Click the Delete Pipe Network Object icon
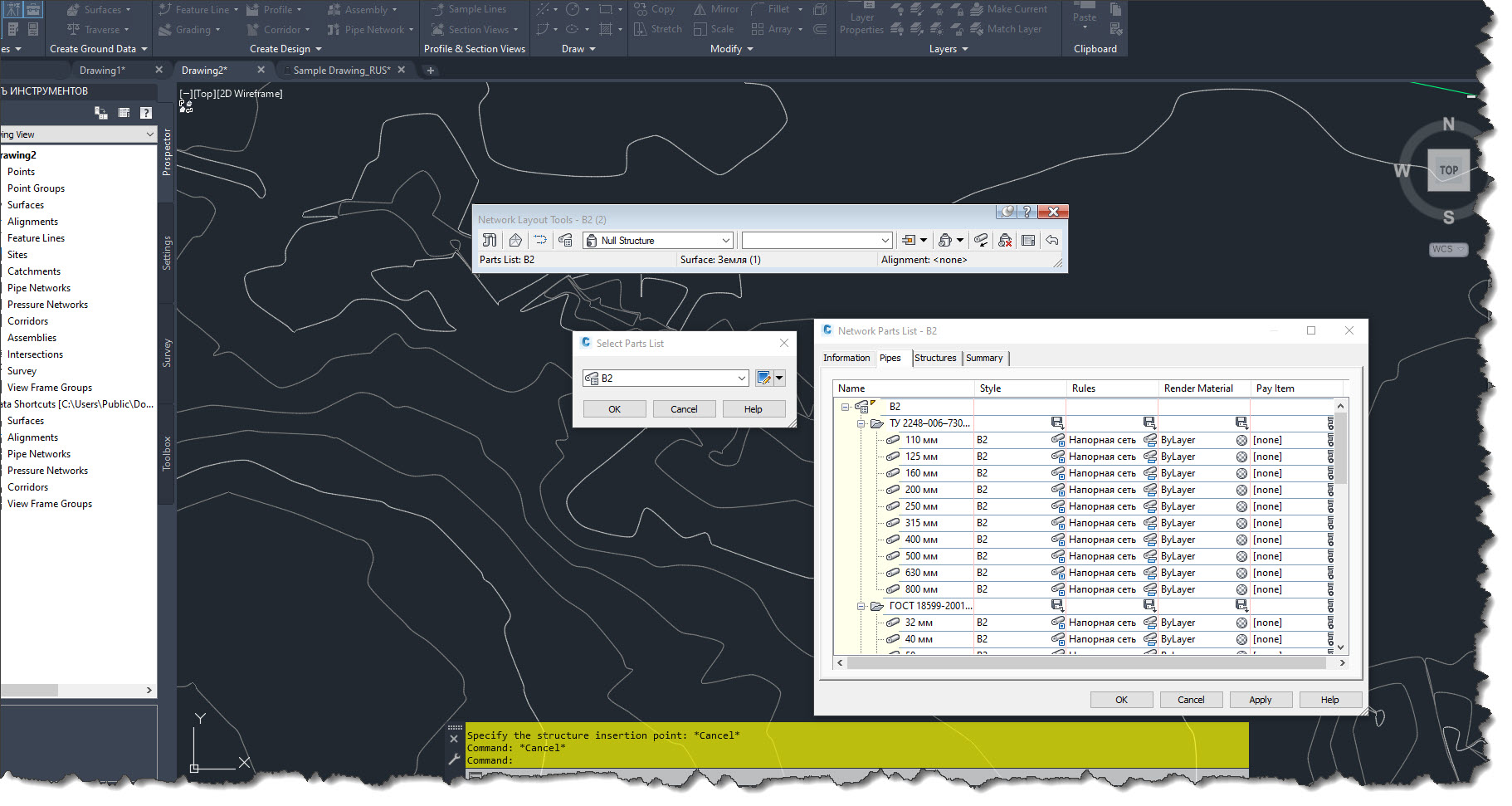This screenshot has height=806, width=1512. pos(1004,240)
